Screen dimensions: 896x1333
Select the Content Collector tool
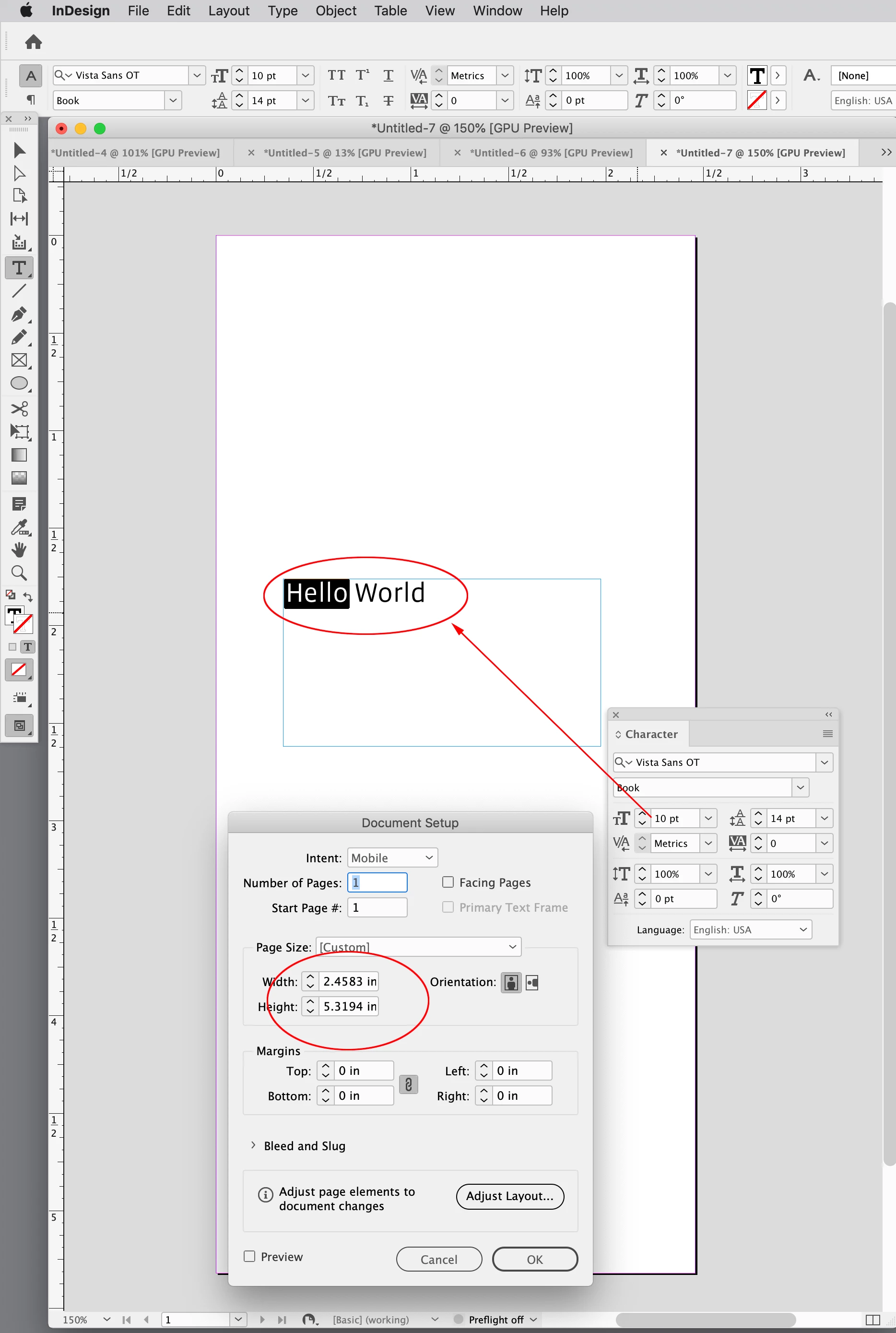(x=19, y=242)
